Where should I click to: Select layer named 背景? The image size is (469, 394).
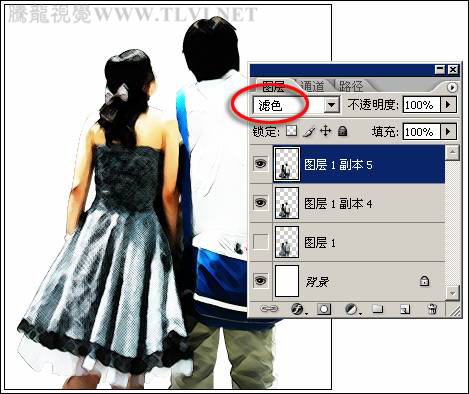pos(317,281)
